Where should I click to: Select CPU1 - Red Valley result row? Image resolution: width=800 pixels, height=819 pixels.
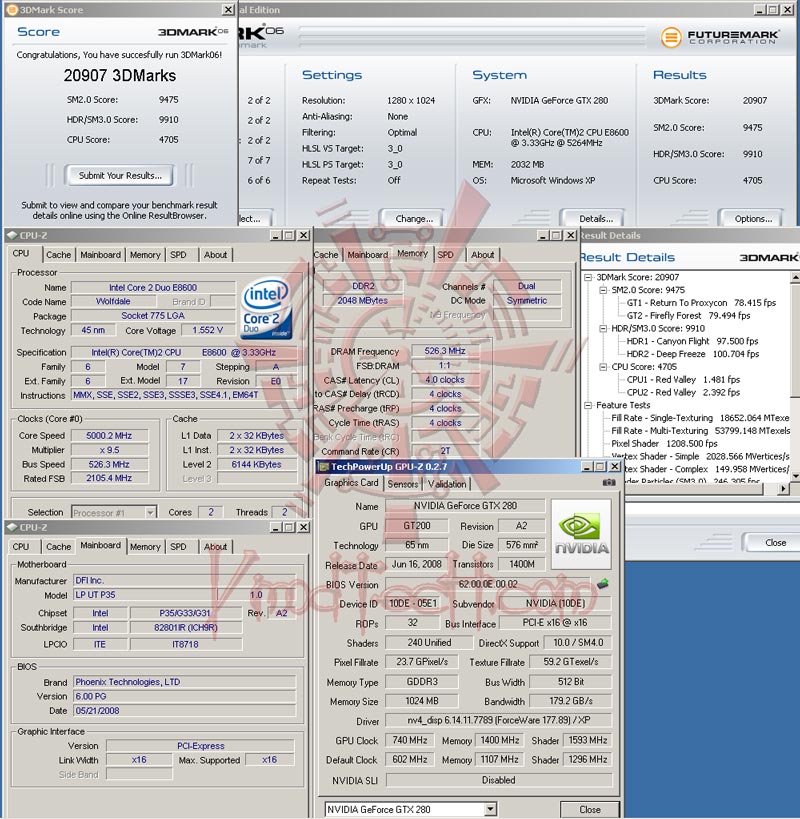pos(683,380)
